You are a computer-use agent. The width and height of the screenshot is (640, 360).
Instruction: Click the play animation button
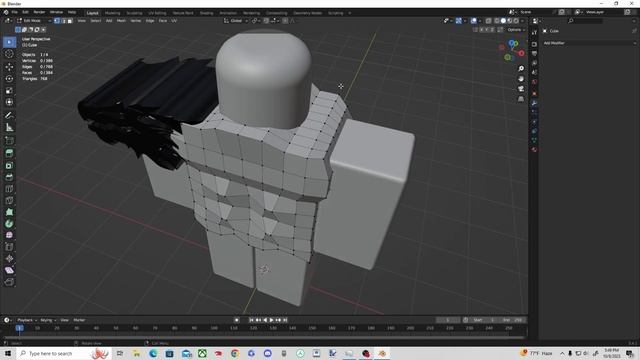(x=271, y=320)
